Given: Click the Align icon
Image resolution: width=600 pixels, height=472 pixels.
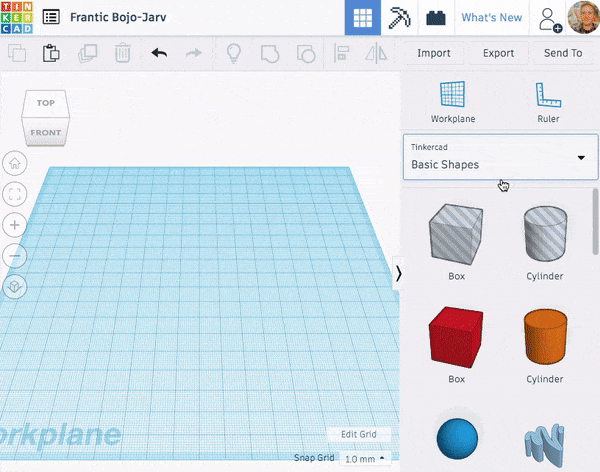Looking at the screenshot, I should (x=341, y=53).
